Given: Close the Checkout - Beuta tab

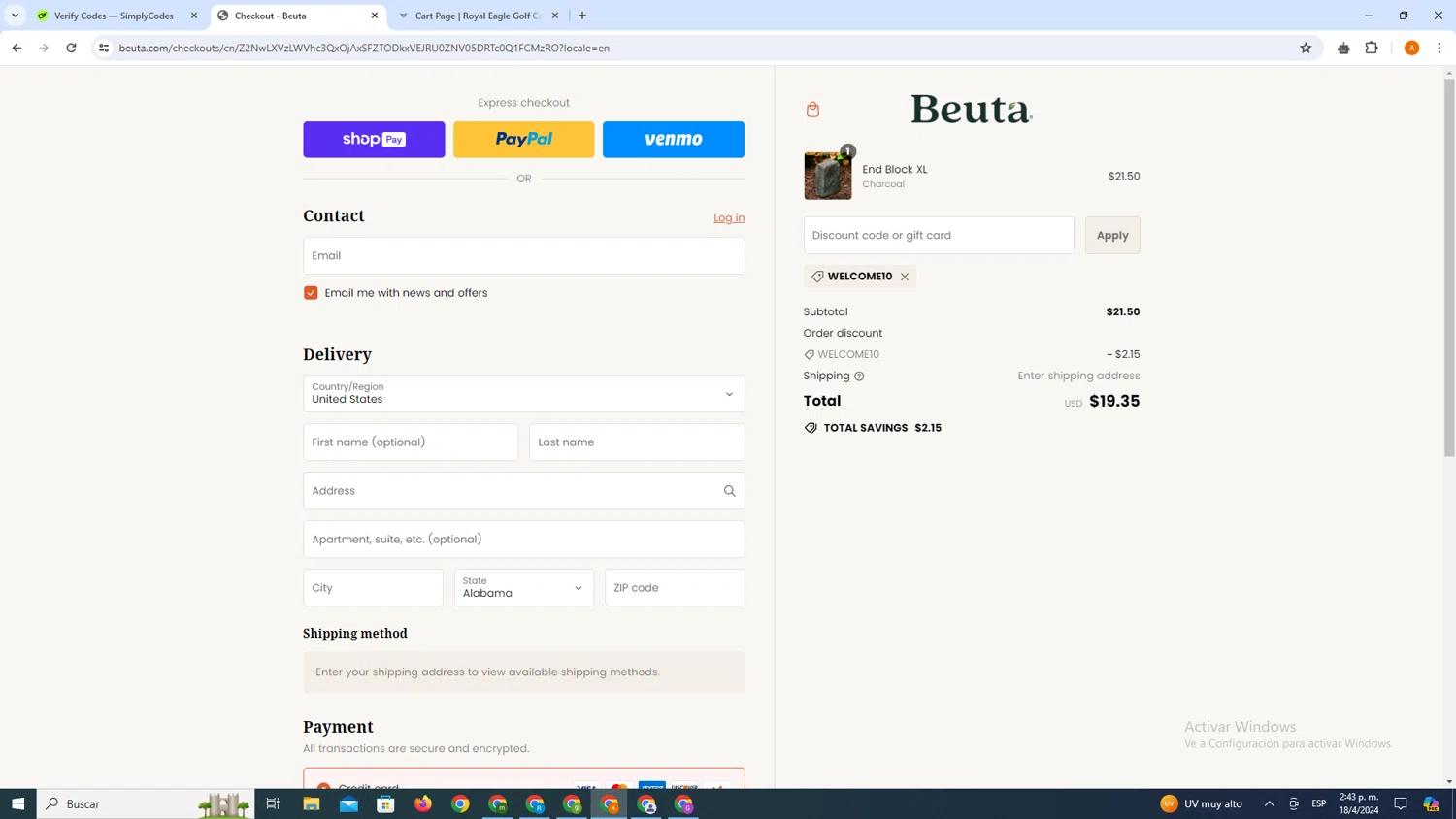Looking at the screenshot, I should 375,16.
